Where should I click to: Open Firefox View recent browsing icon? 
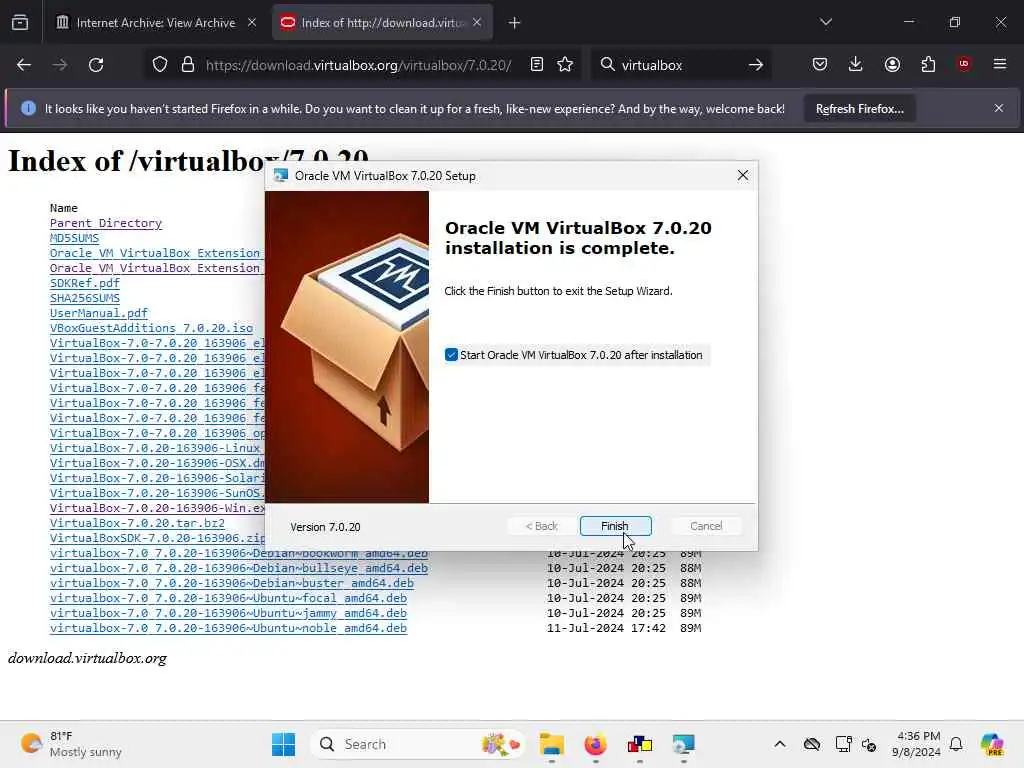click(20, 22)
